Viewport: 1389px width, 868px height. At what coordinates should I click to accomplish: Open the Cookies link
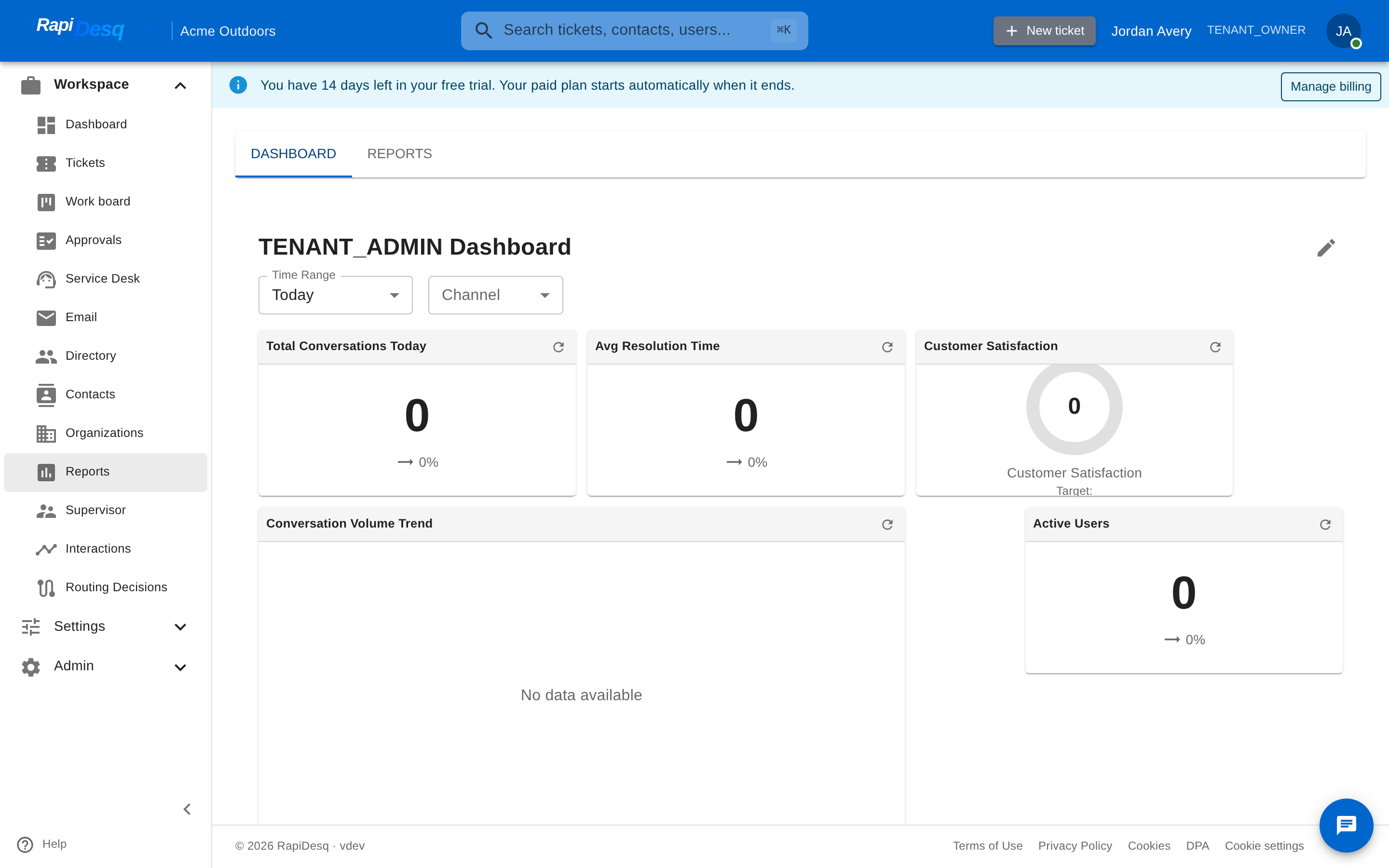1149,846
